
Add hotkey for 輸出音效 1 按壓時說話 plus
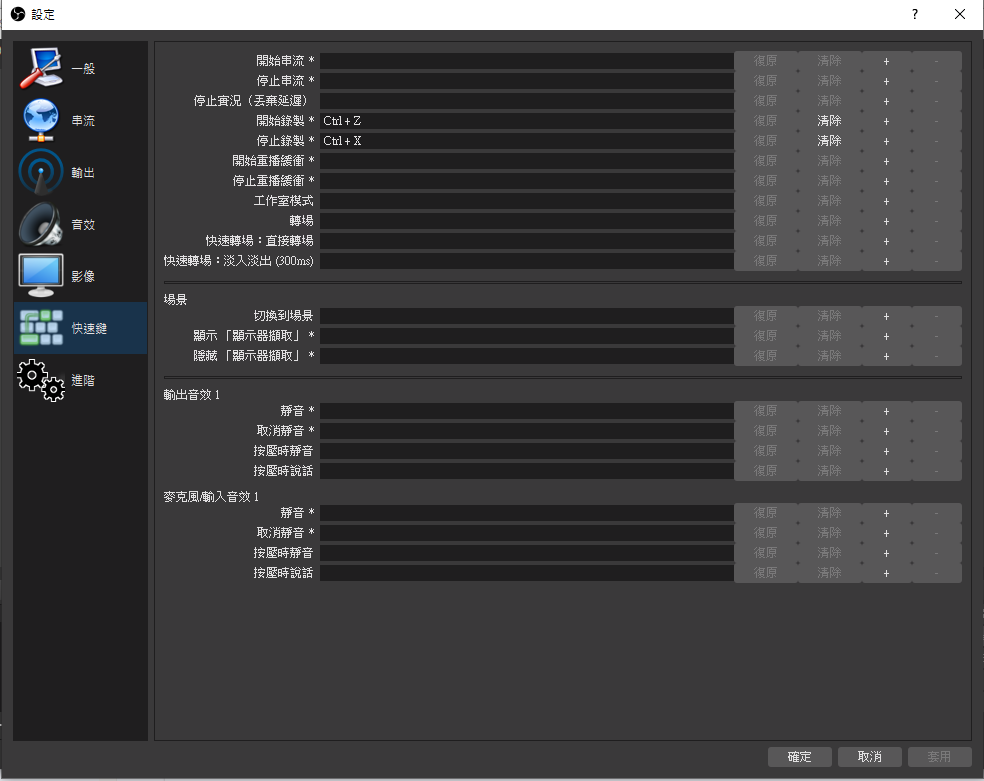[x=886, y=472]
